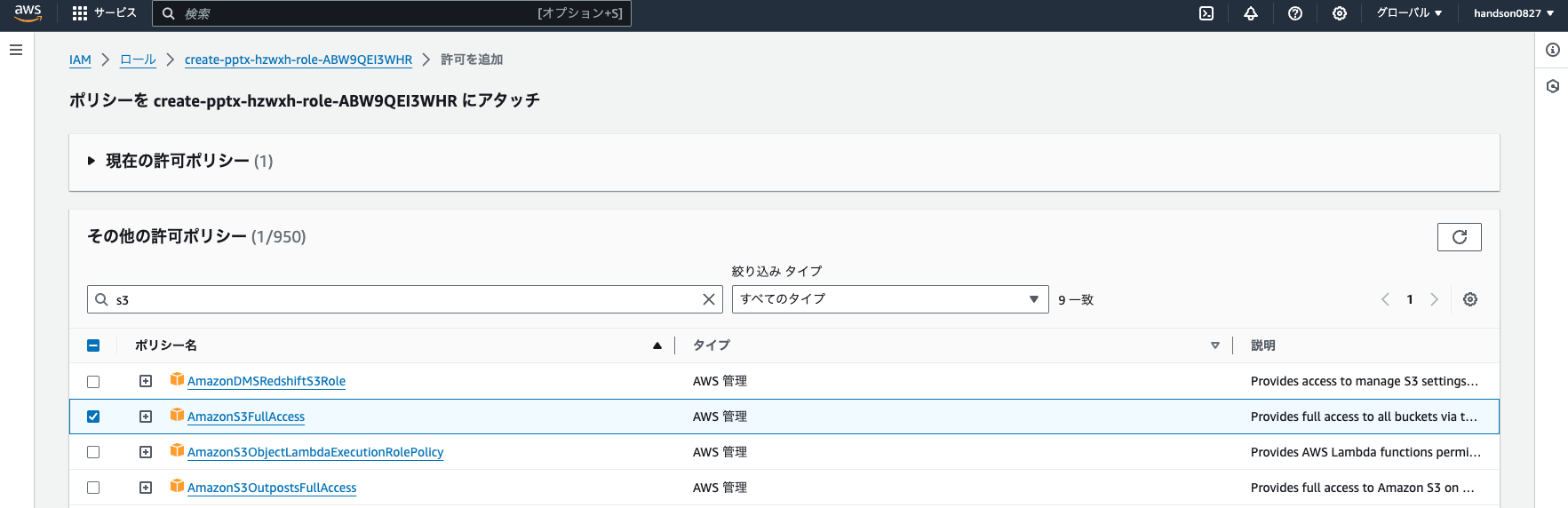Open create-pptx-hzwxh-role-ABW9QEI3WHR breadcrumb
The width and height of the screenshot is (1568, 508).
(298, 60)
